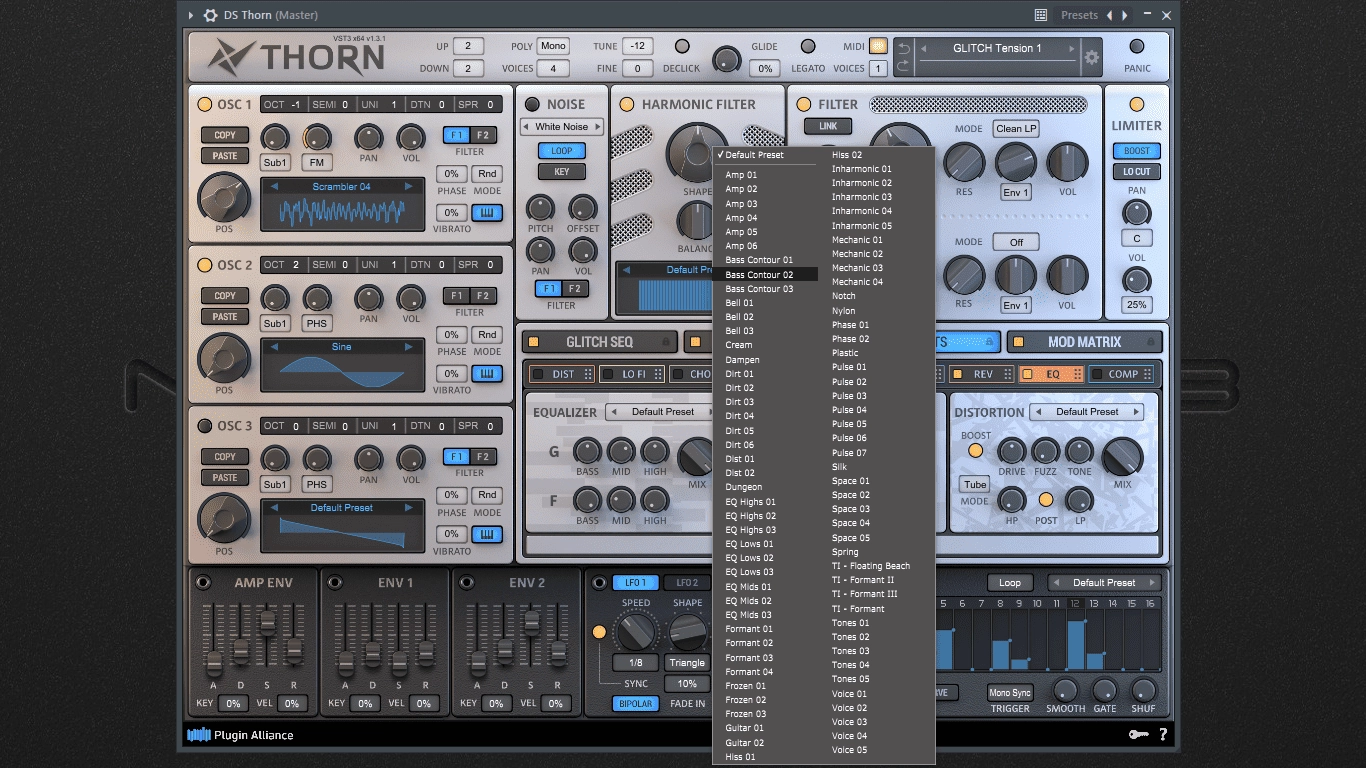Click the Limiter LO CUT button
1366x768 pixels.
point(1136,171)
